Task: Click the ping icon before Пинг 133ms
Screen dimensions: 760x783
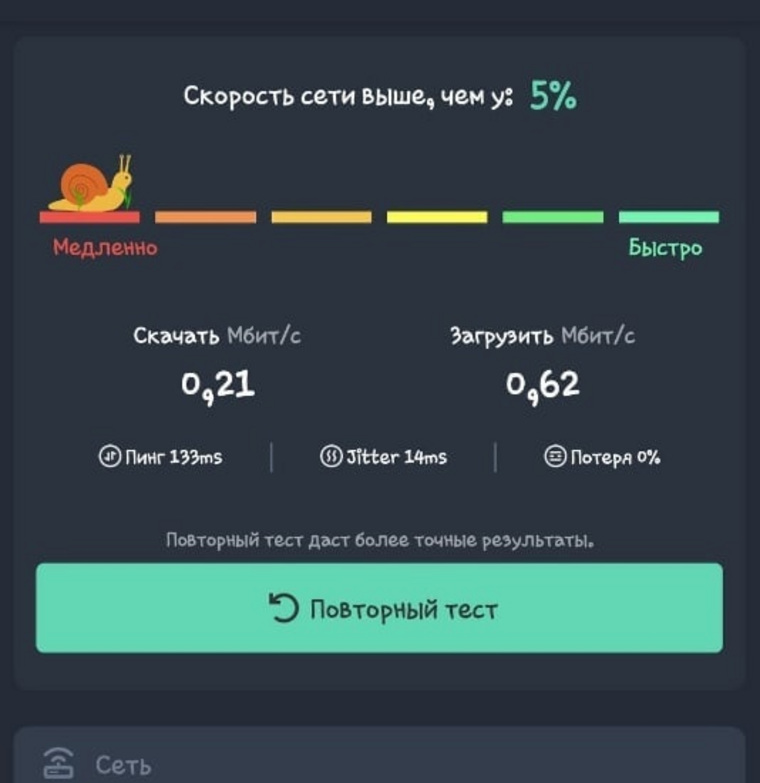Action: point(109,456)
